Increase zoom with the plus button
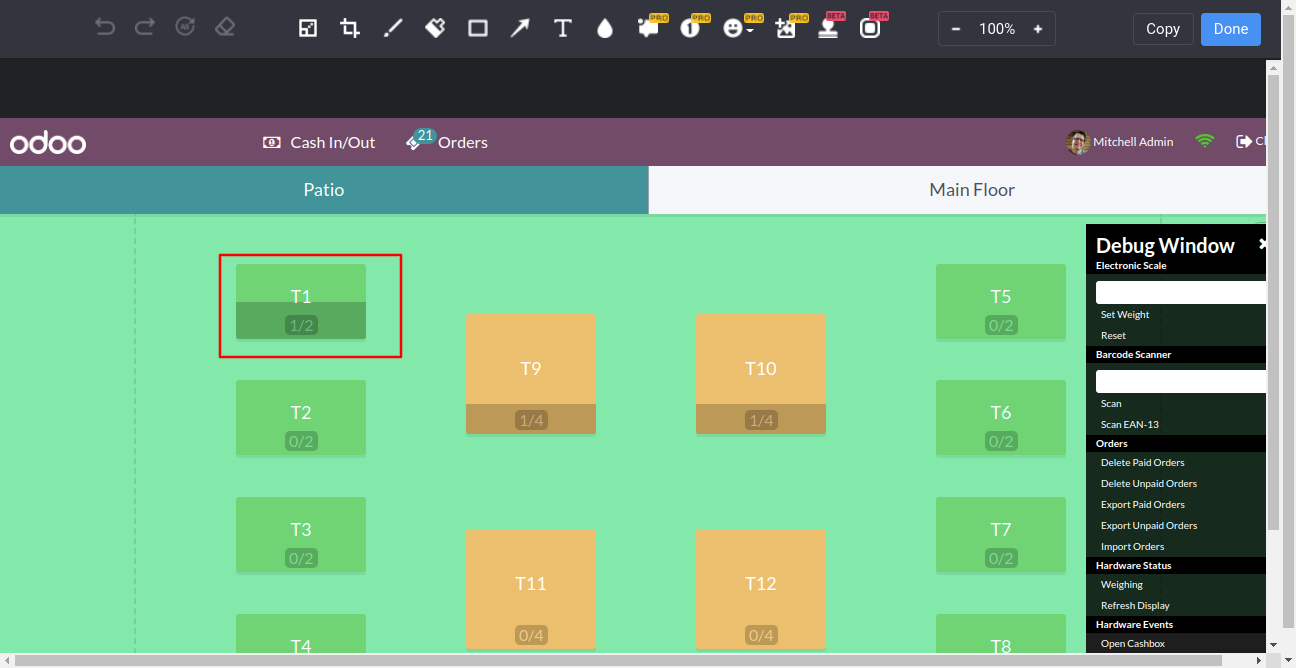Screen dimensions: 1296x668 [1038, 29]
